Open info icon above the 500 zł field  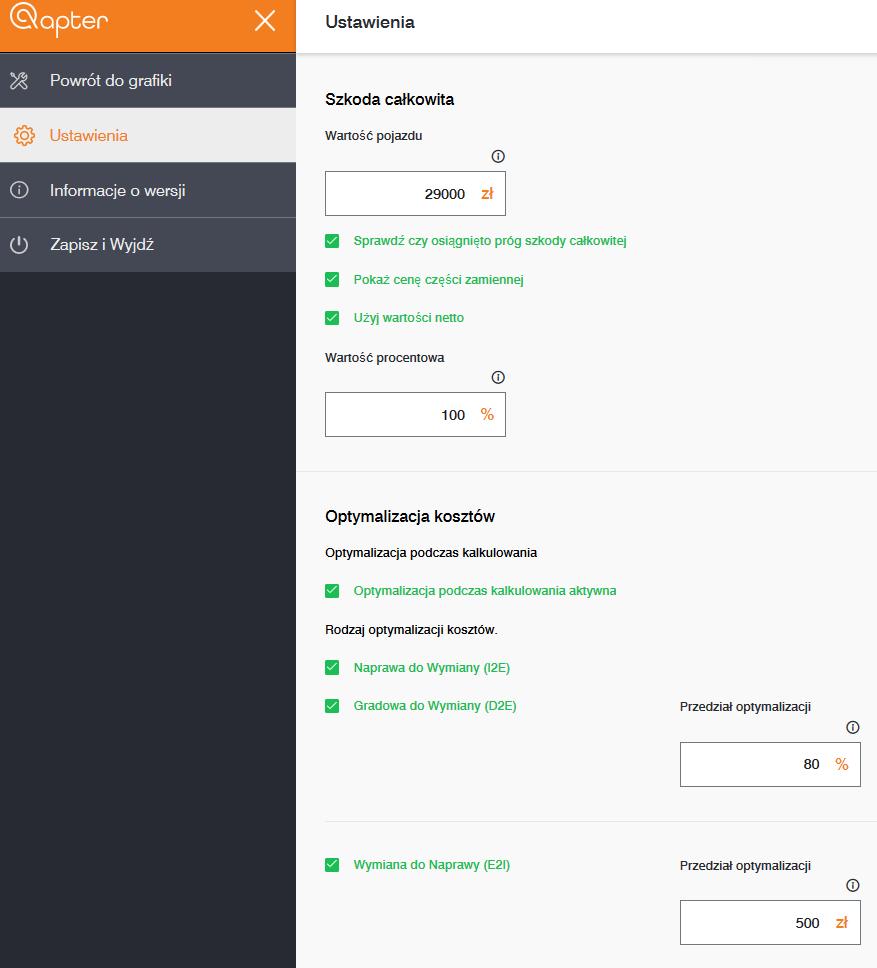point(853,885)
